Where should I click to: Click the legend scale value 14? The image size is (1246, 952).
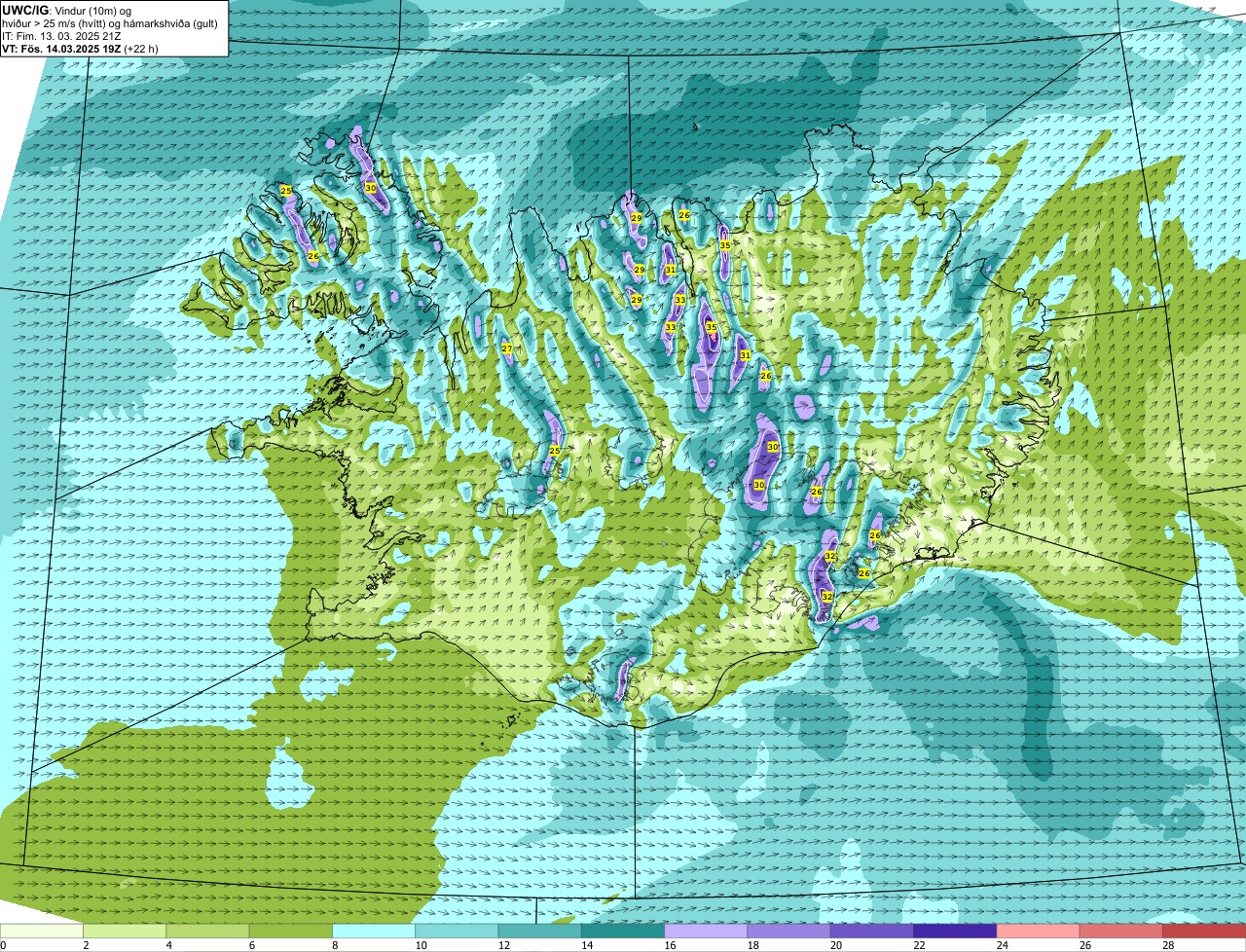[586, 945]
